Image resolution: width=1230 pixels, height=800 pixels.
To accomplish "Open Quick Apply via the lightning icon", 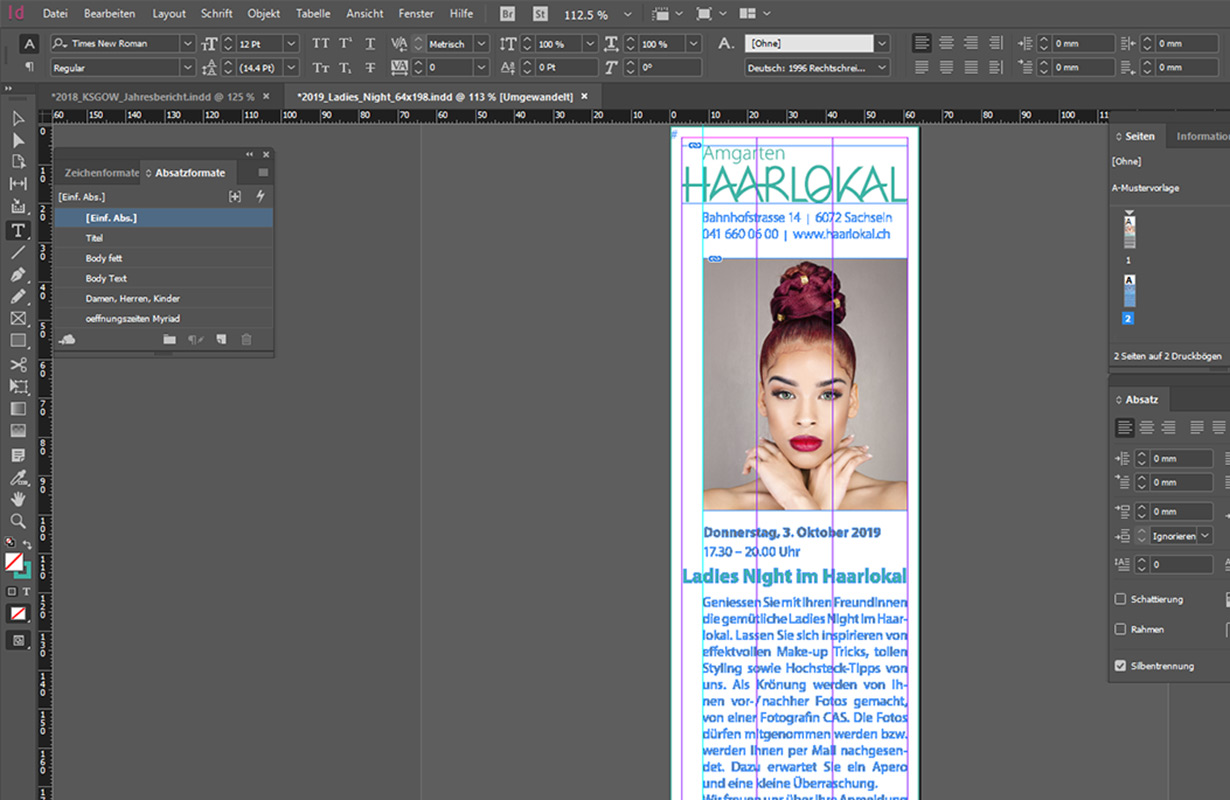I will click(260, 196).
